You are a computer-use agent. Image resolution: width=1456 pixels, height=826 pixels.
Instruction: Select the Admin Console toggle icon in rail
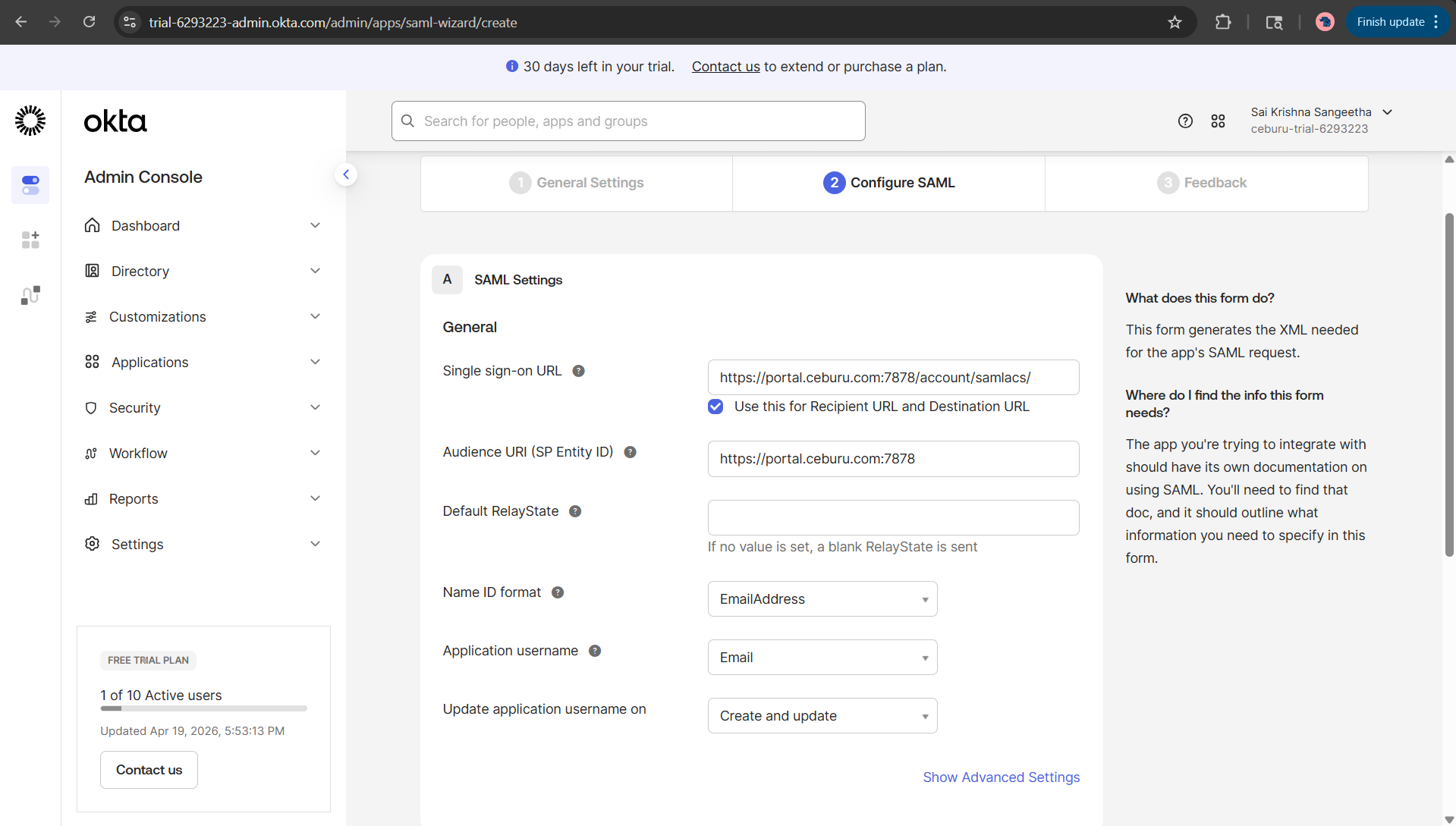tap(30, 185)
